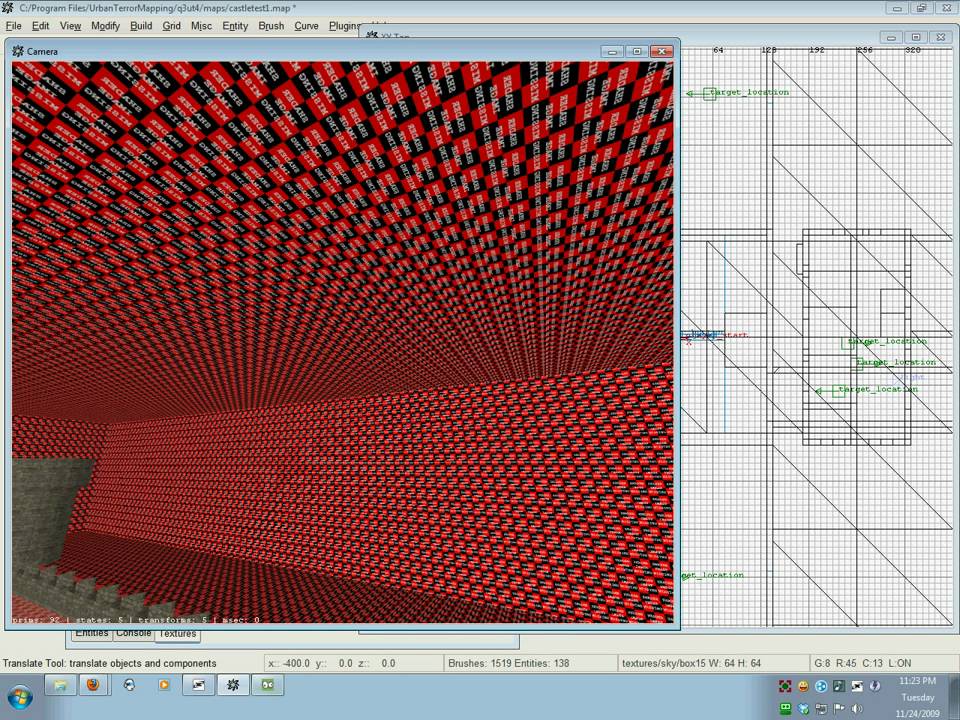Switch to the Console tab
This screenshot has height=720, width=960.
tap(133, 634)
